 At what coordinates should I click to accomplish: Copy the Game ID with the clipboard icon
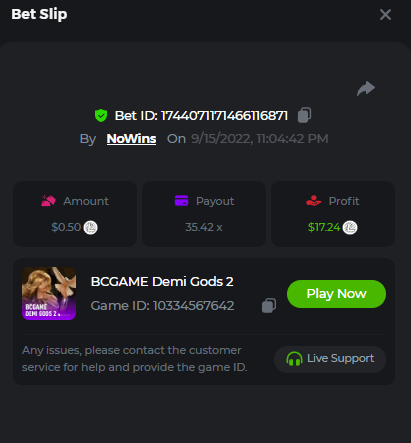[x=269, y=305]
